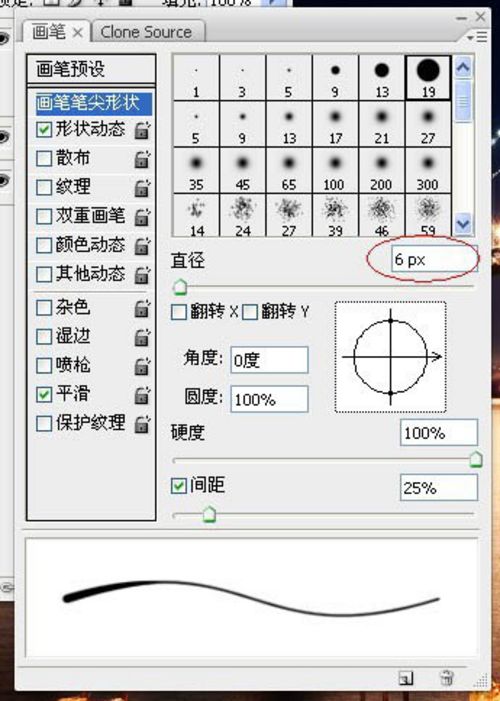The image size is (500, 701).
Task: Enable the 其他动态 checkbox
Action: pyautogui.click(x=44, y=274)
